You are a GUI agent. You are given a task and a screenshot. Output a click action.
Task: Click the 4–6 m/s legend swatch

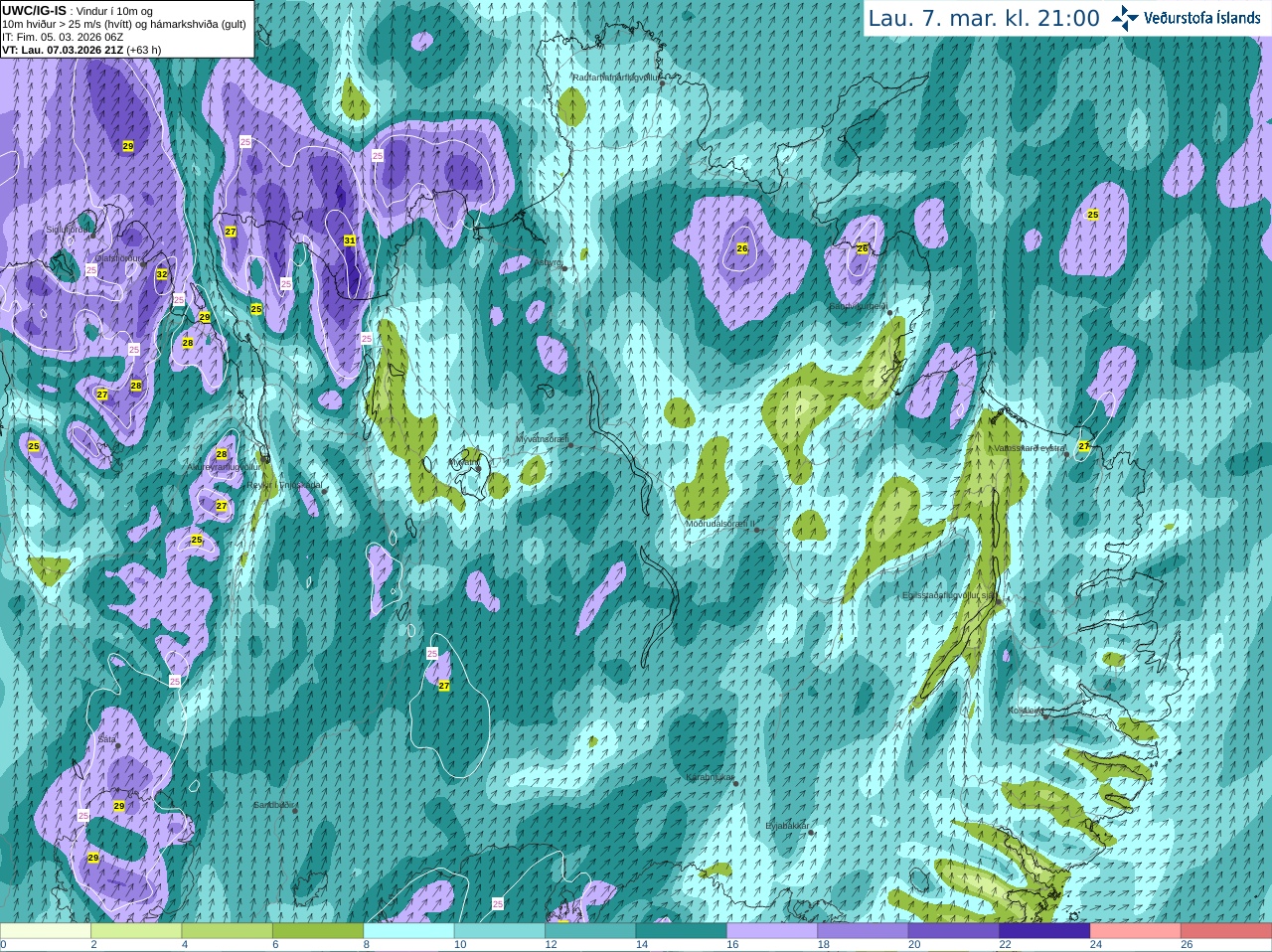(228, 931)
